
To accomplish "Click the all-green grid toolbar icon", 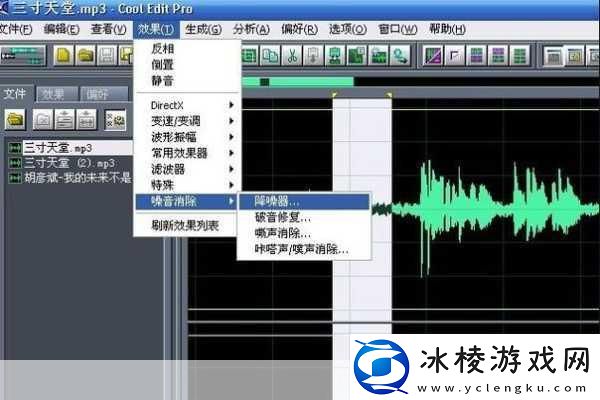I will [519, 56].
